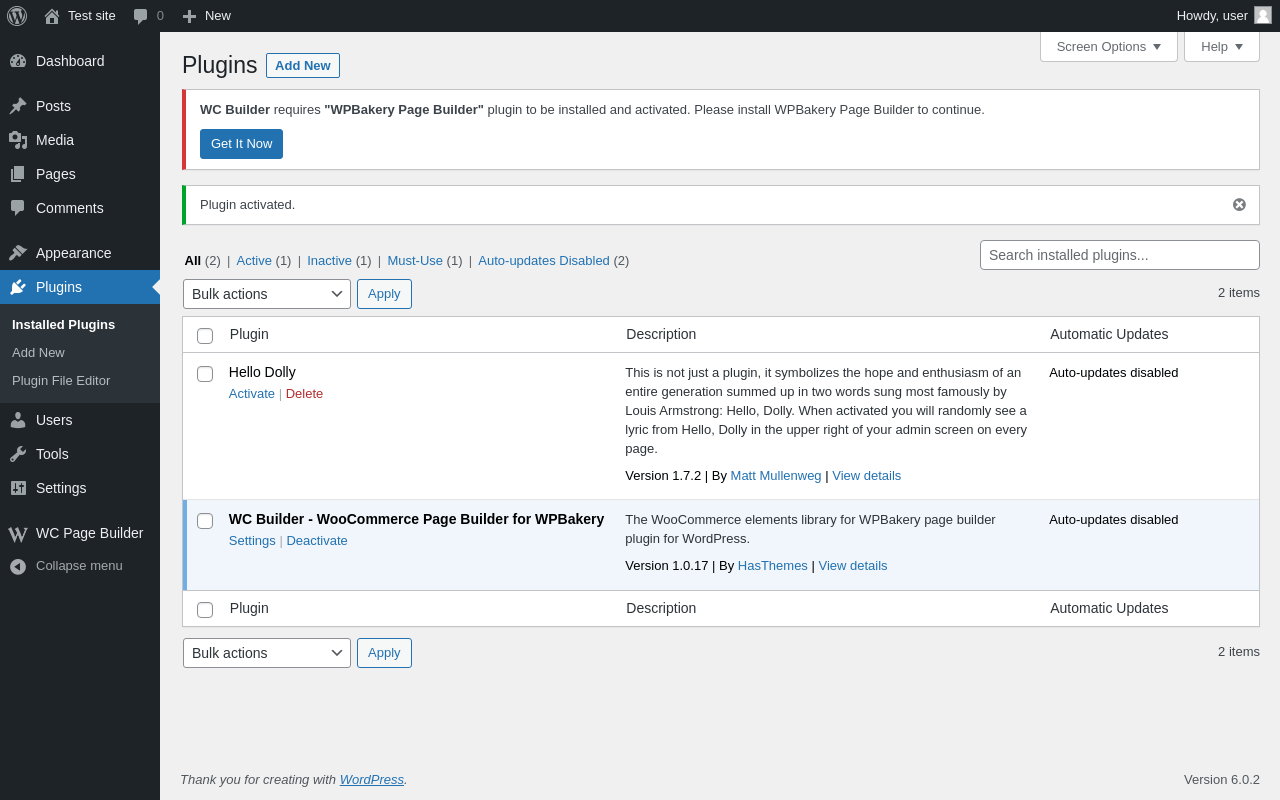Check the WC Builder plugin checkbox
Viewport: 1280px width, 800px height.
[205, 521]
